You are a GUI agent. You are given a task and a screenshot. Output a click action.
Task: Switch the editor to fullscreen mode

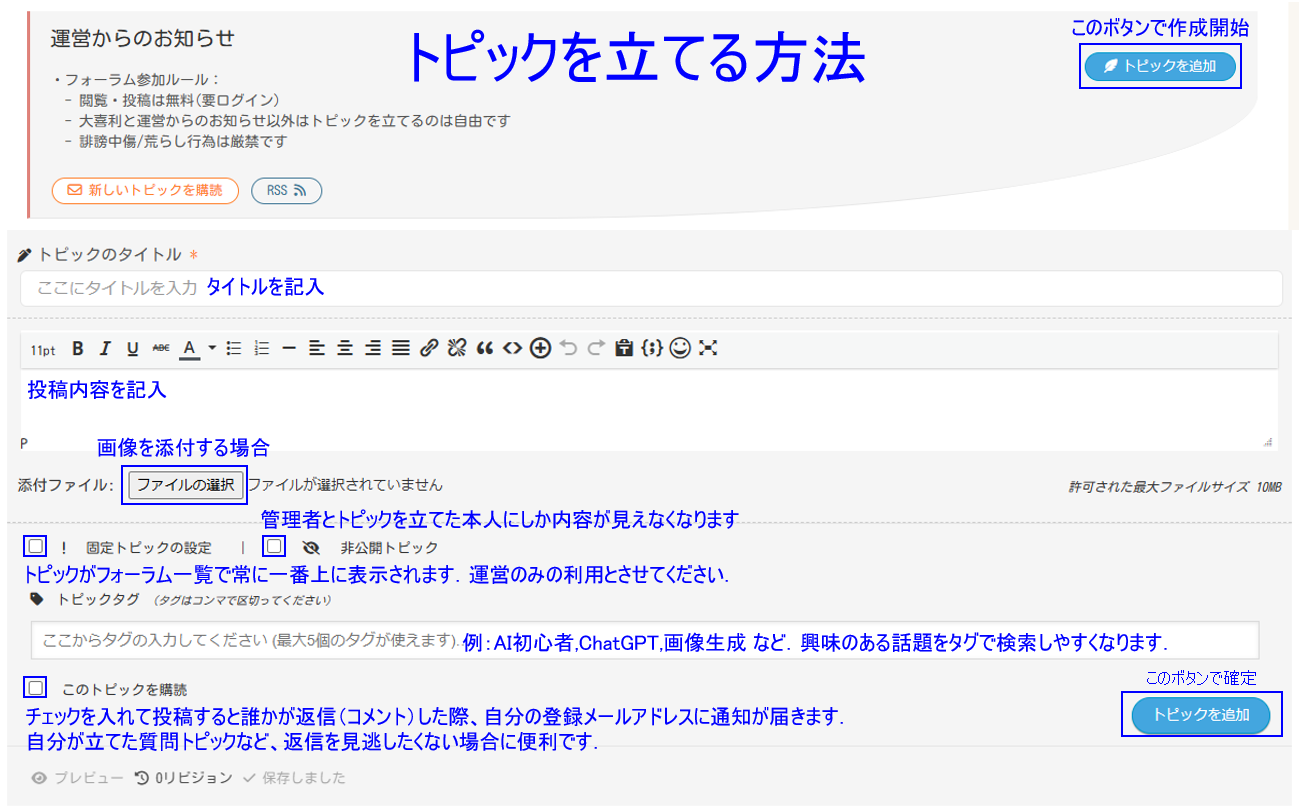(708, 348)
